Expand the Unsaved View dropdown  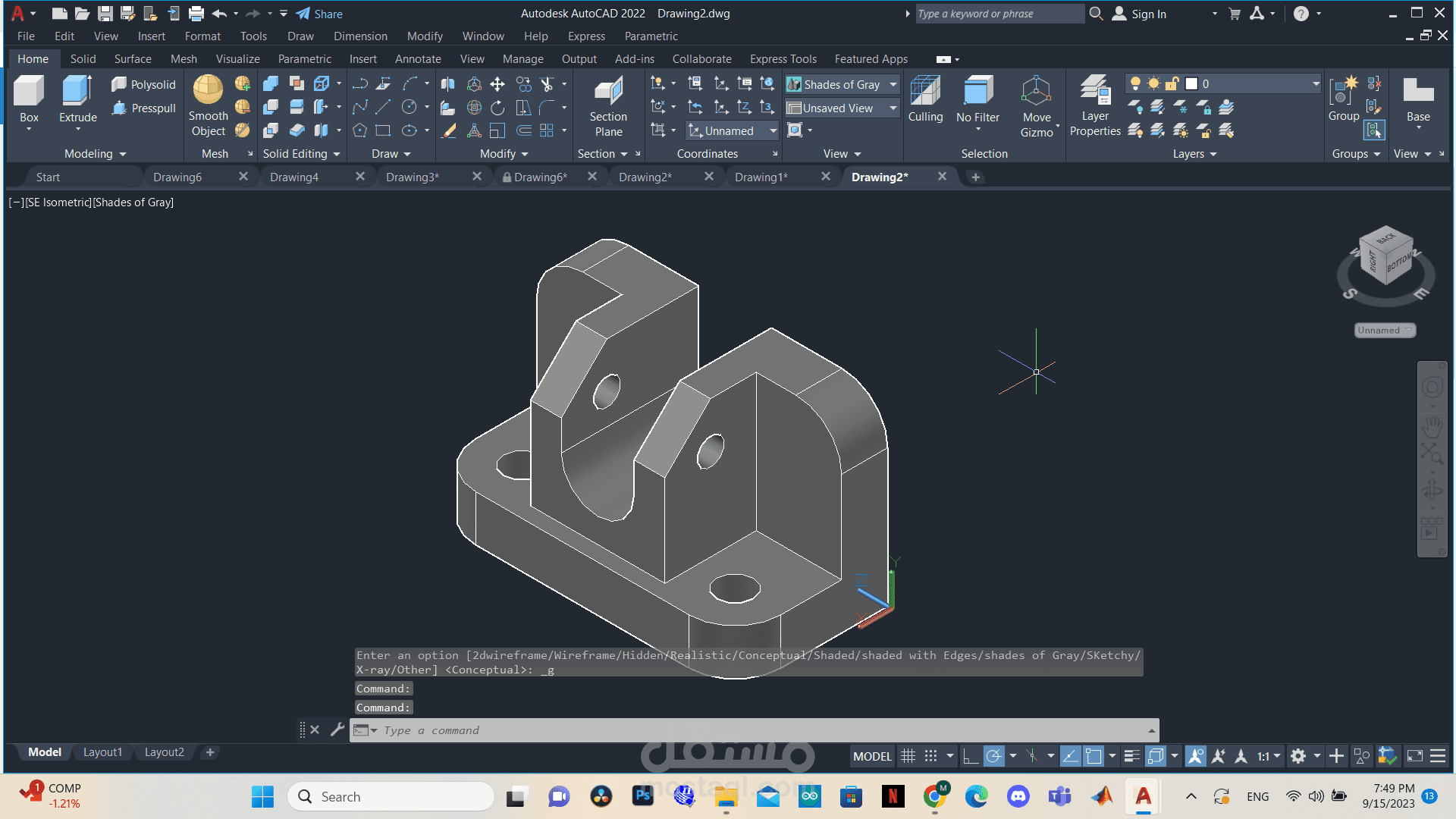(893, 108)
